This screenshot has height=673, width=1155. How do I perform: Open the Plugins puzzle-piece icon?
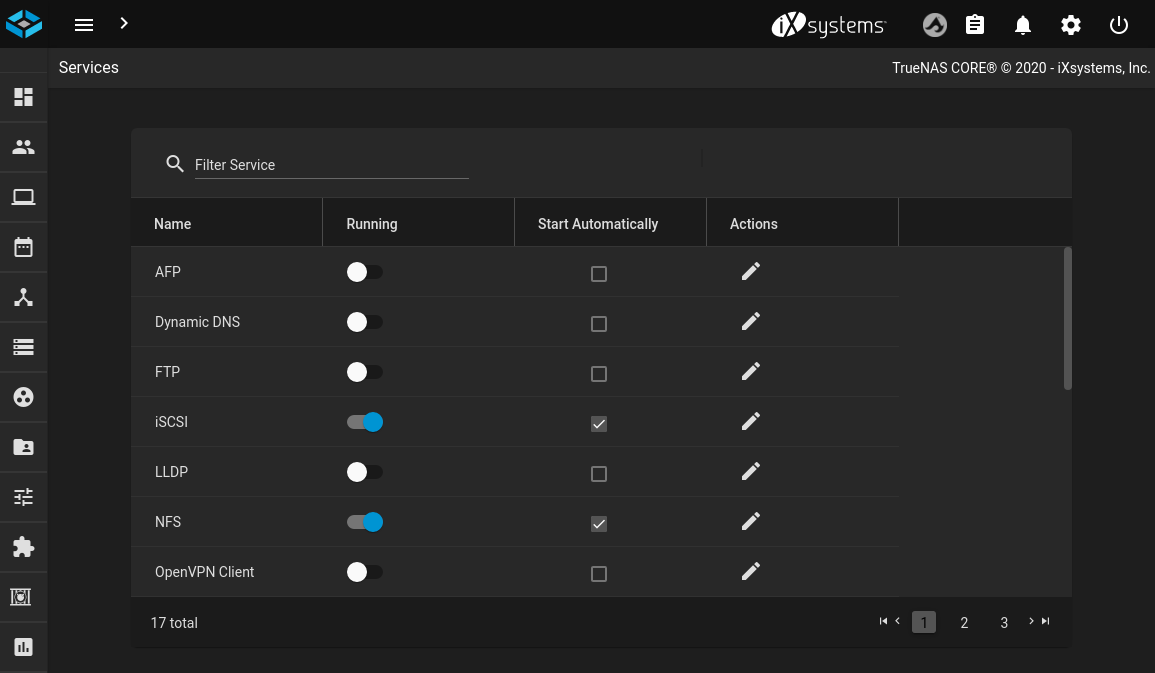point(23,547)
